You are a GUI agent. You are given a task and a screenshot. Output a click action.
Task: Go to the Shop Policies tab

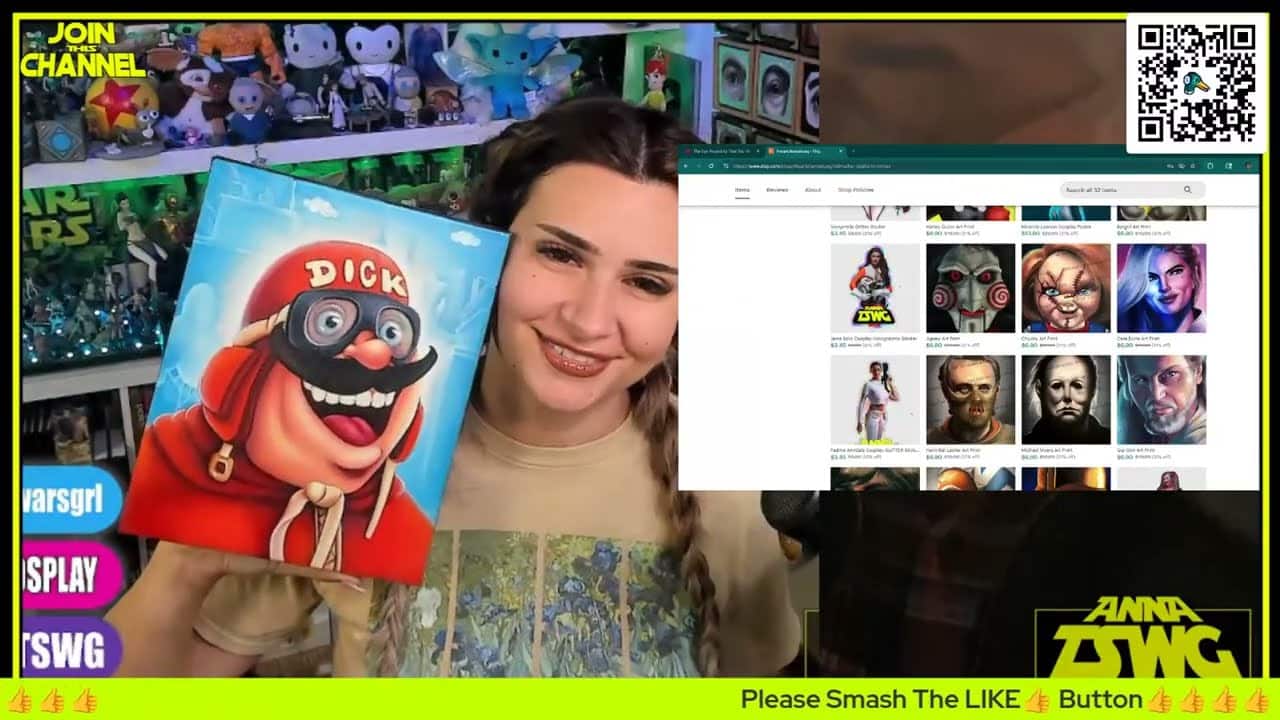pos(856,190)
